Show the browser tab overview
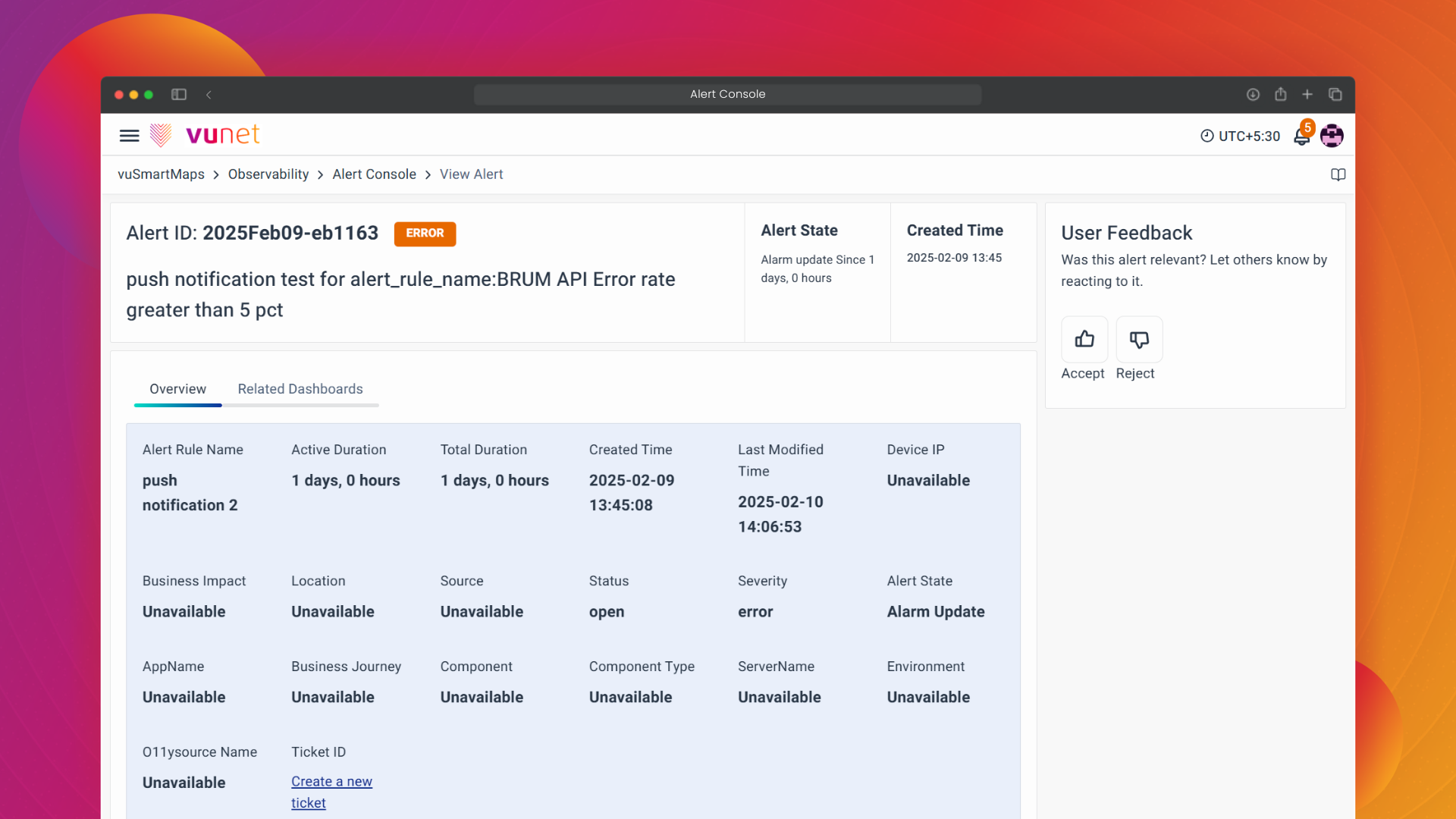This screenshot has width=1456, height=819. 1335,95
